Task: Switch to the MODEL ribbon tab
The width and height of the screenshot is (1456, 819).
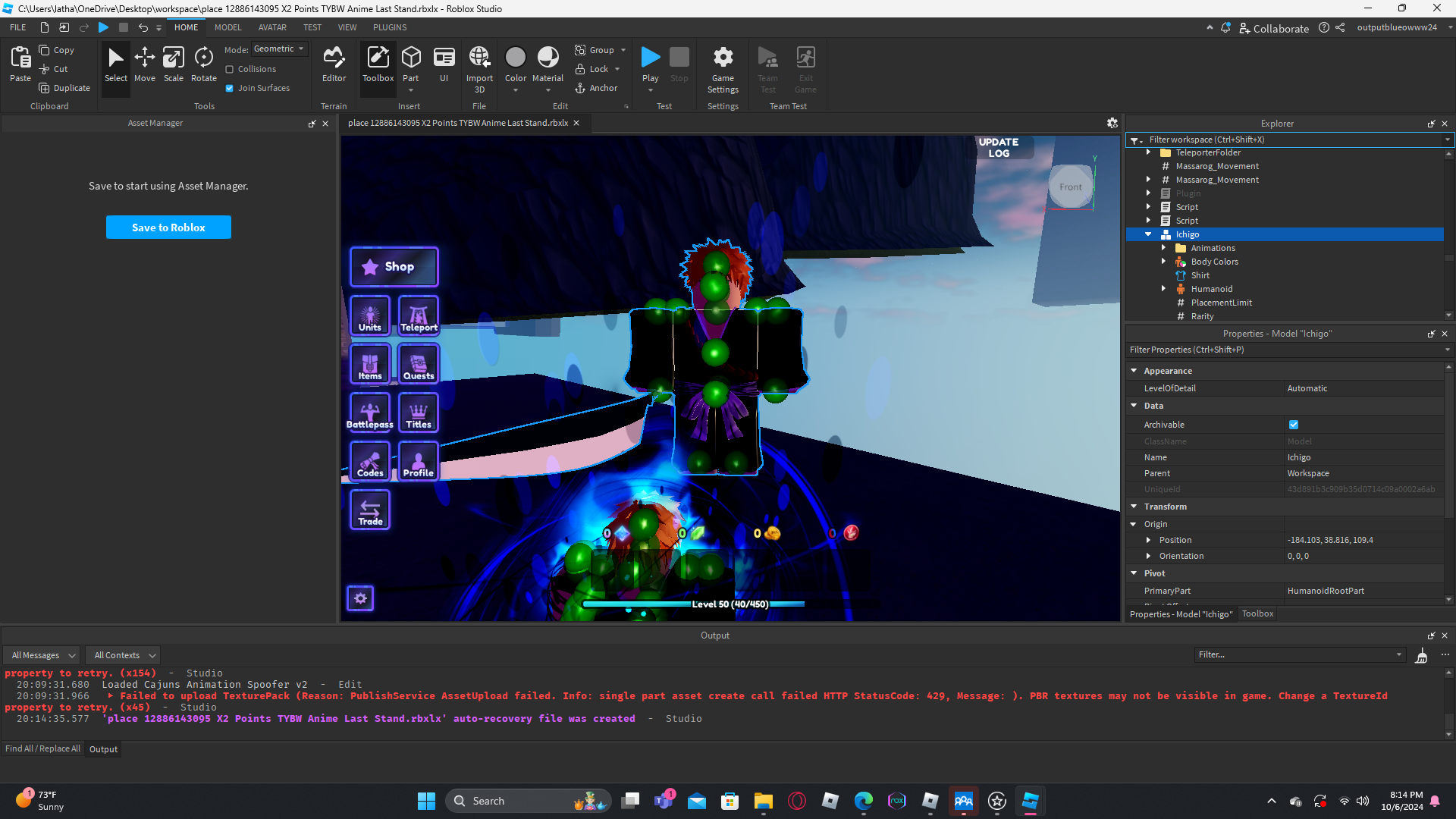Action: 227,27
